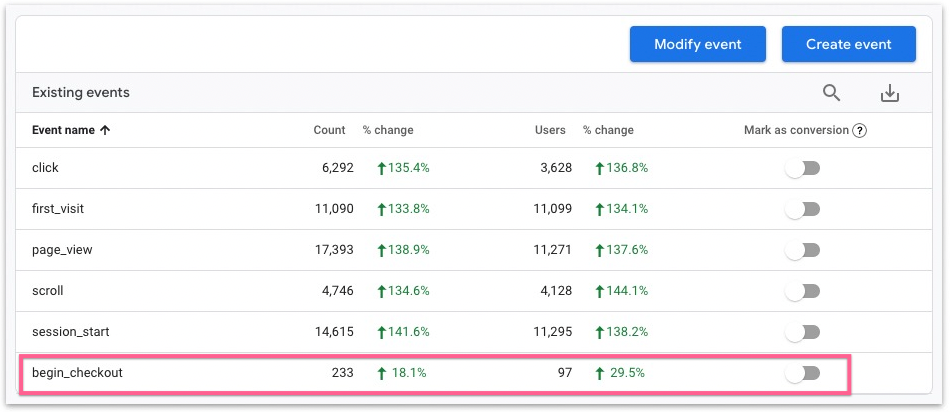Toggle page_view conversion switch
This screenshot has height=412, width=950.
pyautogui.click(x=802, y=250)
